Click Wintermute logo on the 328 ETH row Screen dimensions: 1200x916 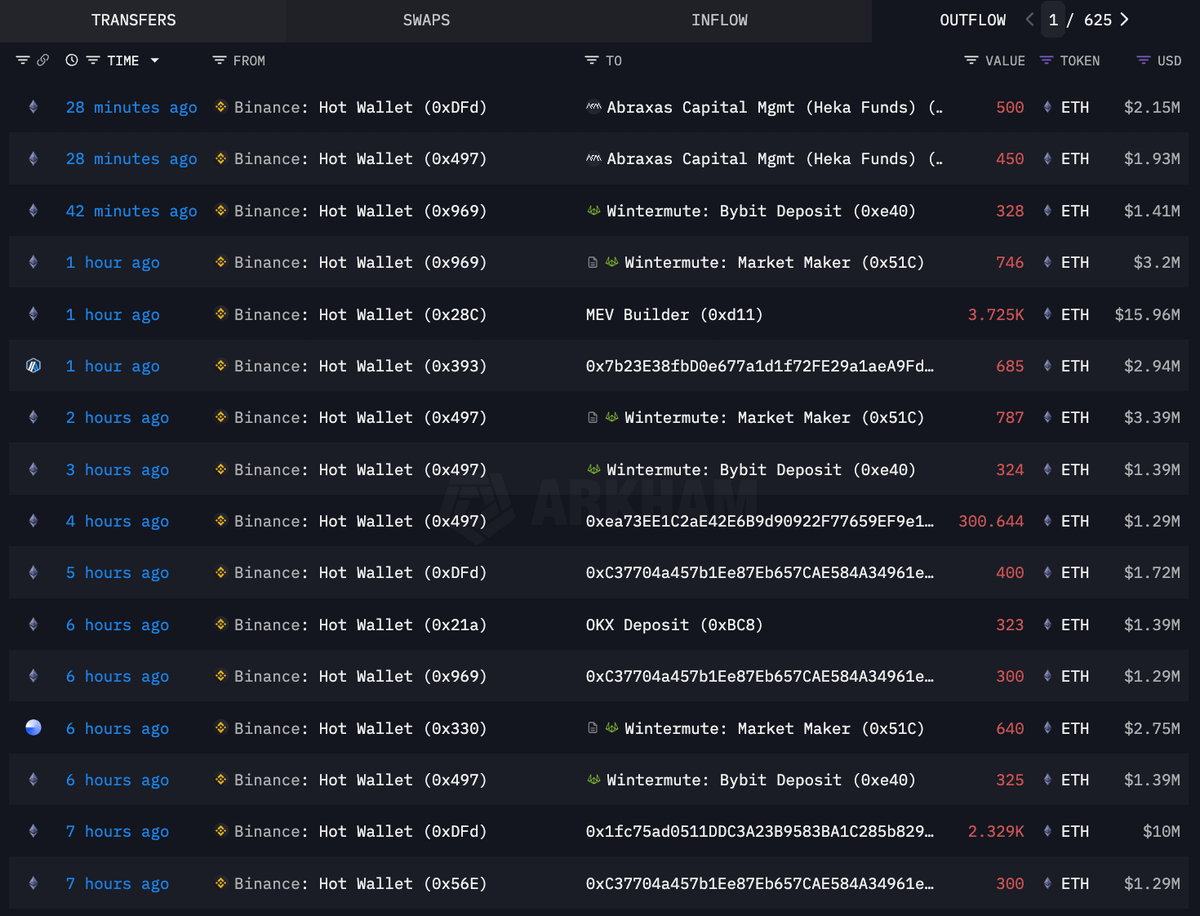tap(594, 211)
